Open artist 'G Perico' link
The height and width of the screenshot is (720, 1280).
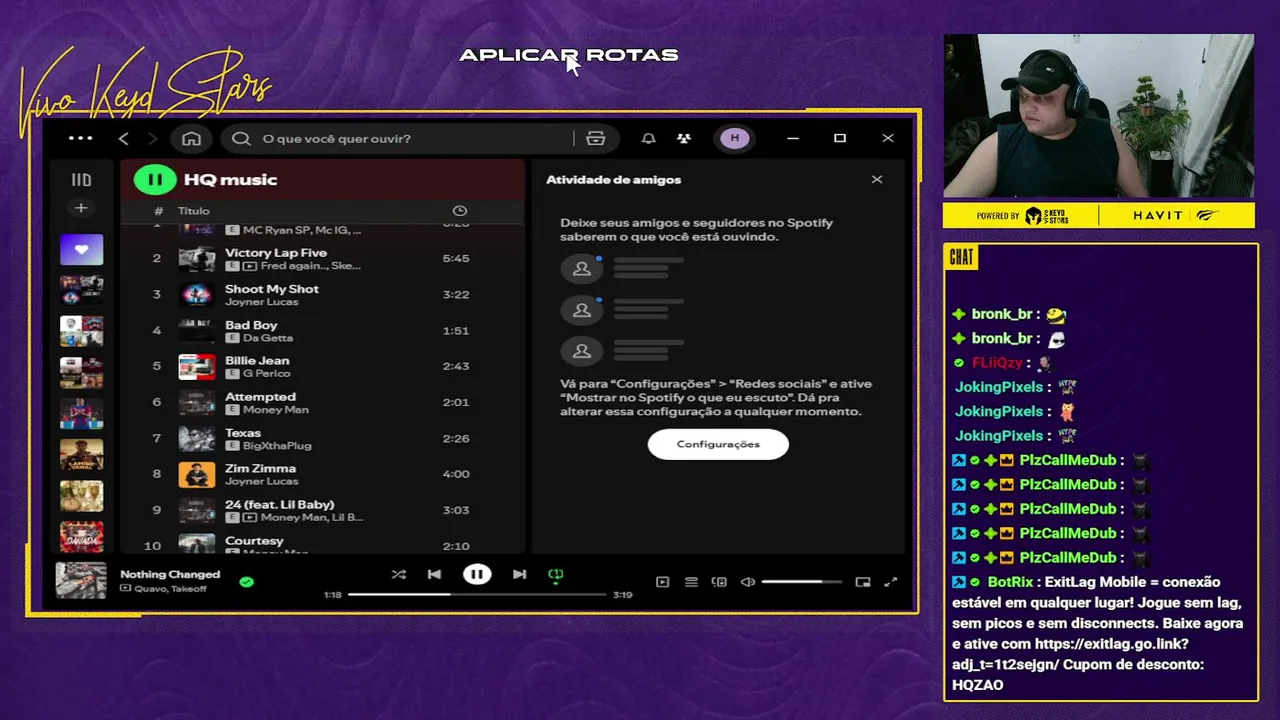tap(266, 374)
